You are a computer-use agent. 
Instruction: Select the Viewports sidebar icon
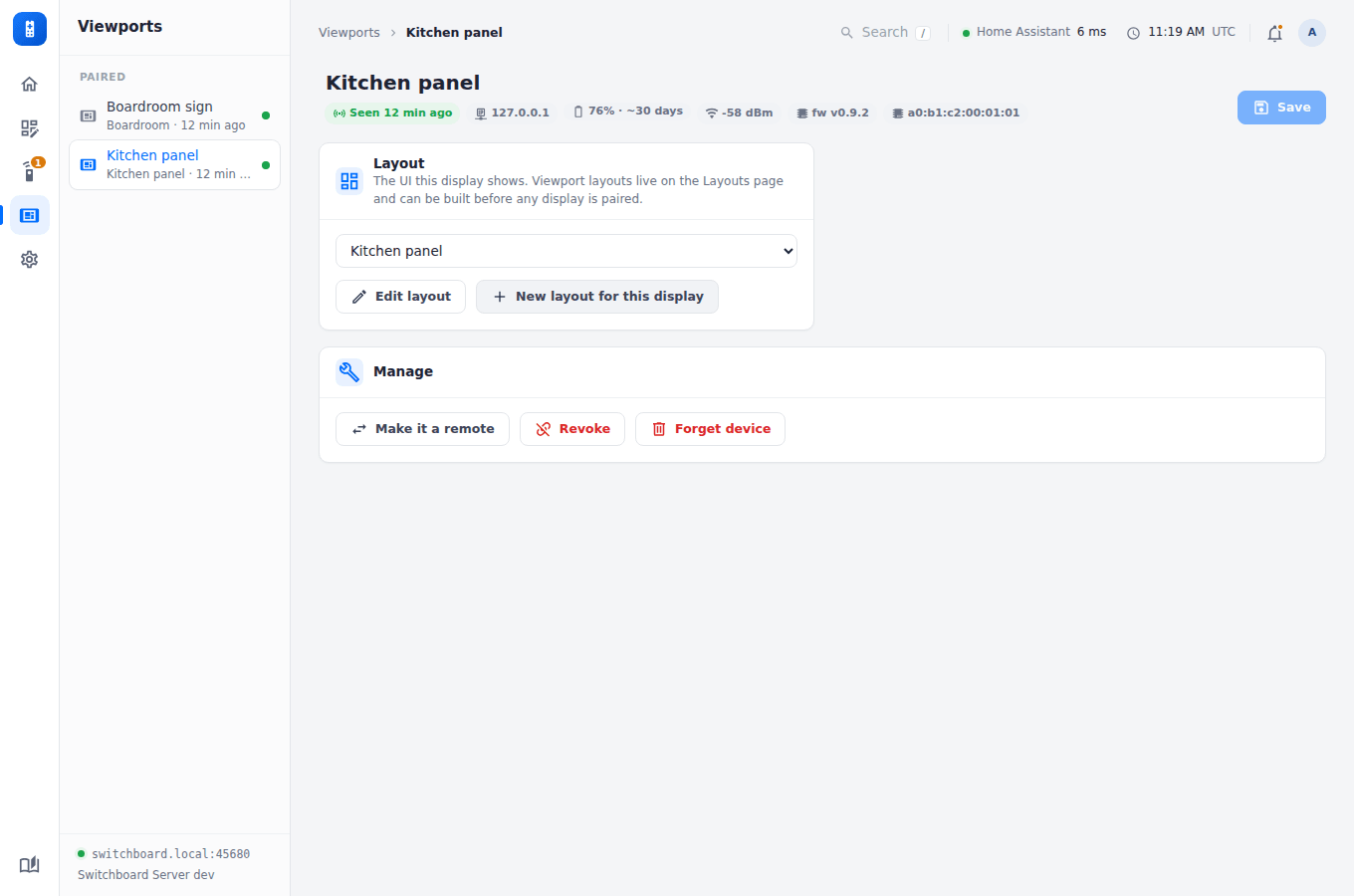click(x=30, y=215)
